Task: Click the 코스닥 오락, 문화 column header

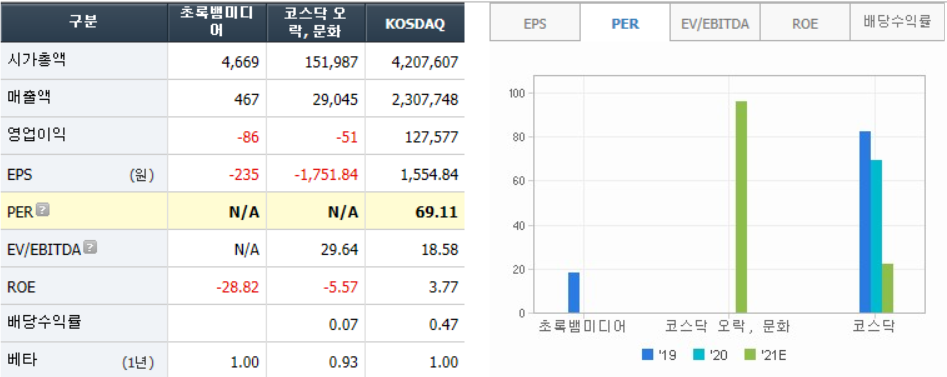Action: tap(316, 22)
